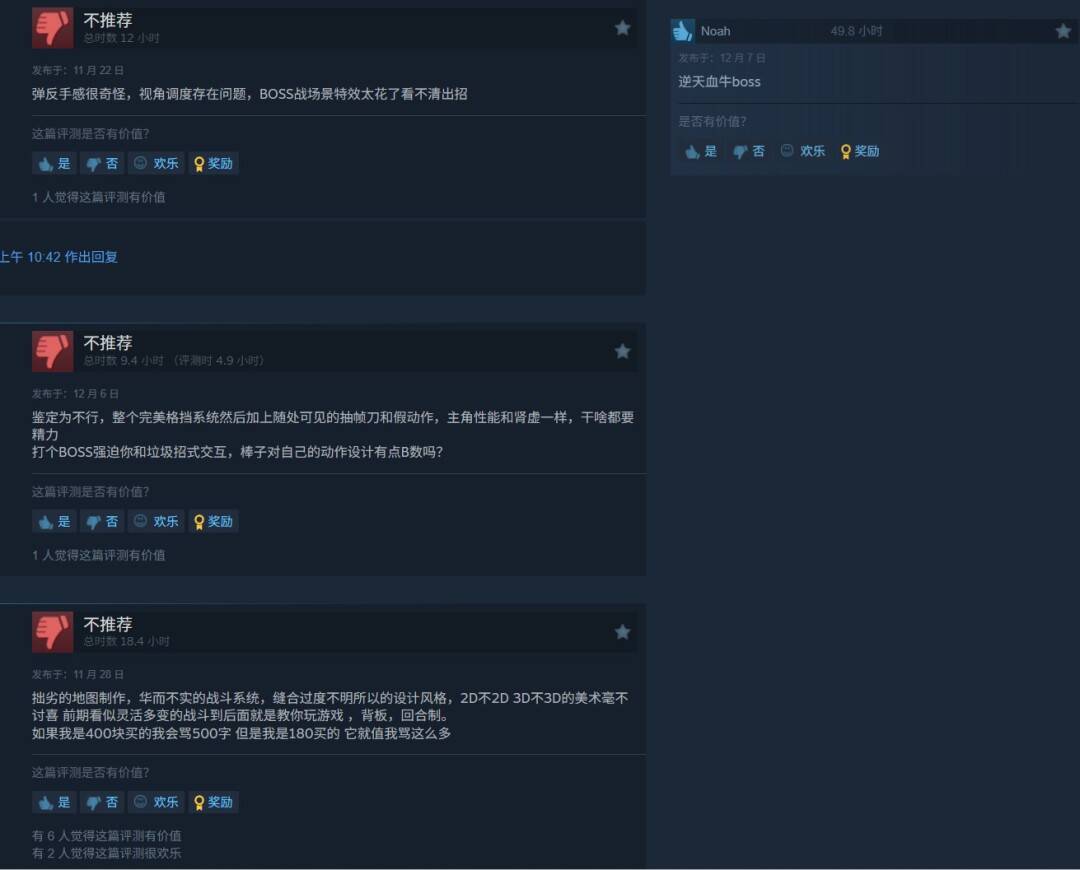Click the star icon on the 12-hour review
The image size is (1080, 870).
622,28
